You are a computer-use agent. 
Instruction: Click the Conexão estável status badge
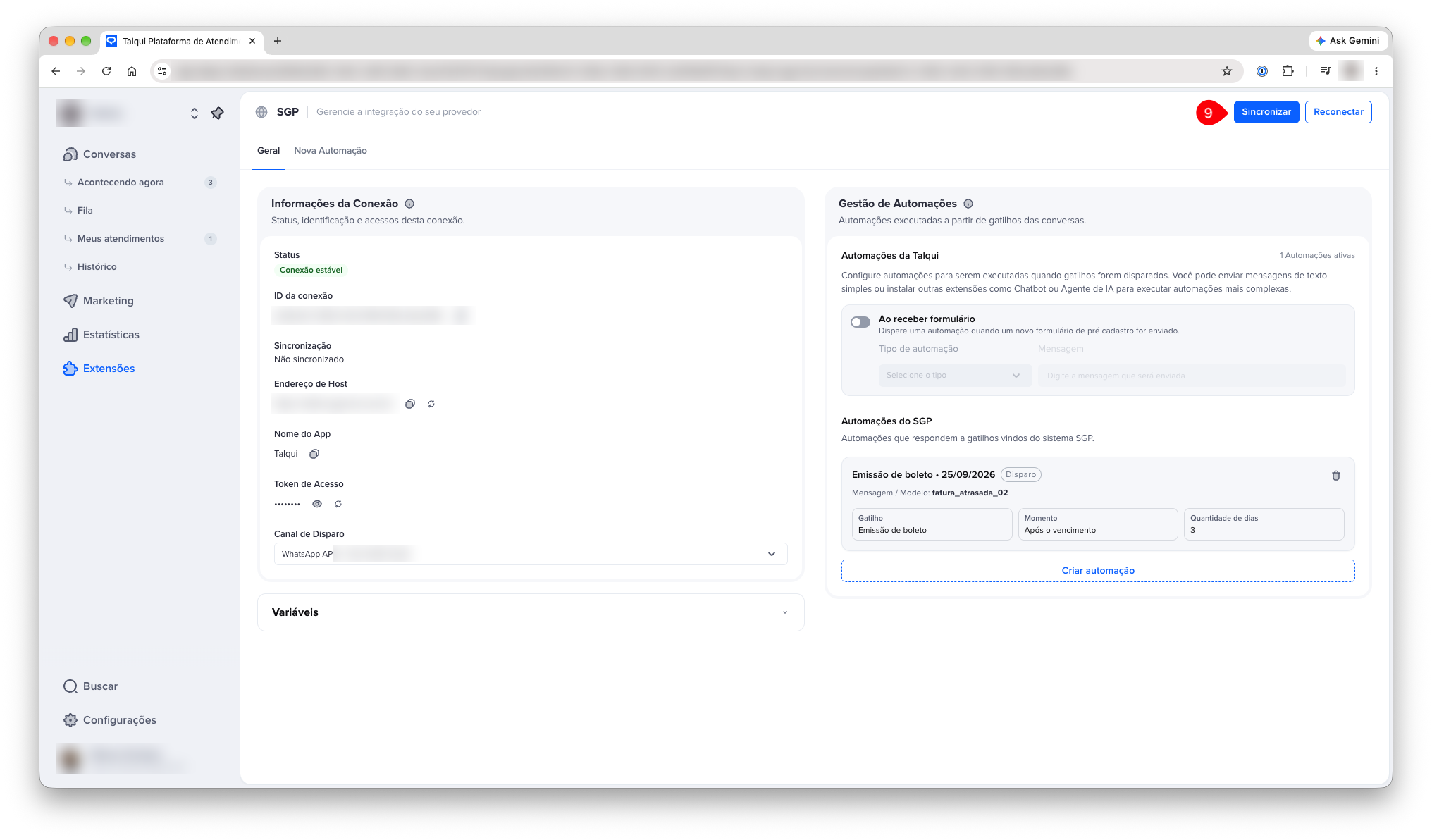point(311,270)
